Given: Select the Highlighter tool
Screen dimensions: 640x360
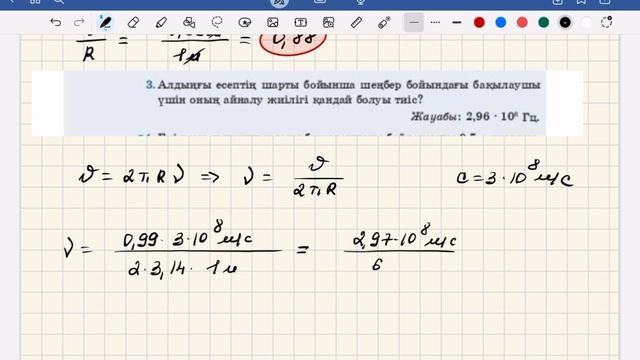Looking at the screenshot, I should point(161,22).
